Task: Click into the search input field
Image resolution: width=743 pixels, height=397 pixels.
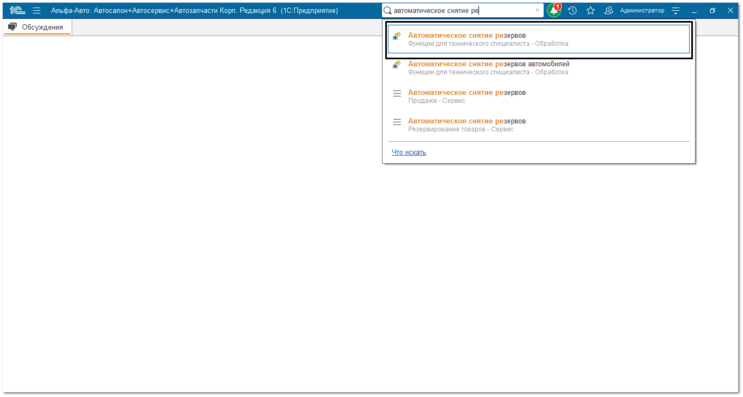Action: [462, 10]
